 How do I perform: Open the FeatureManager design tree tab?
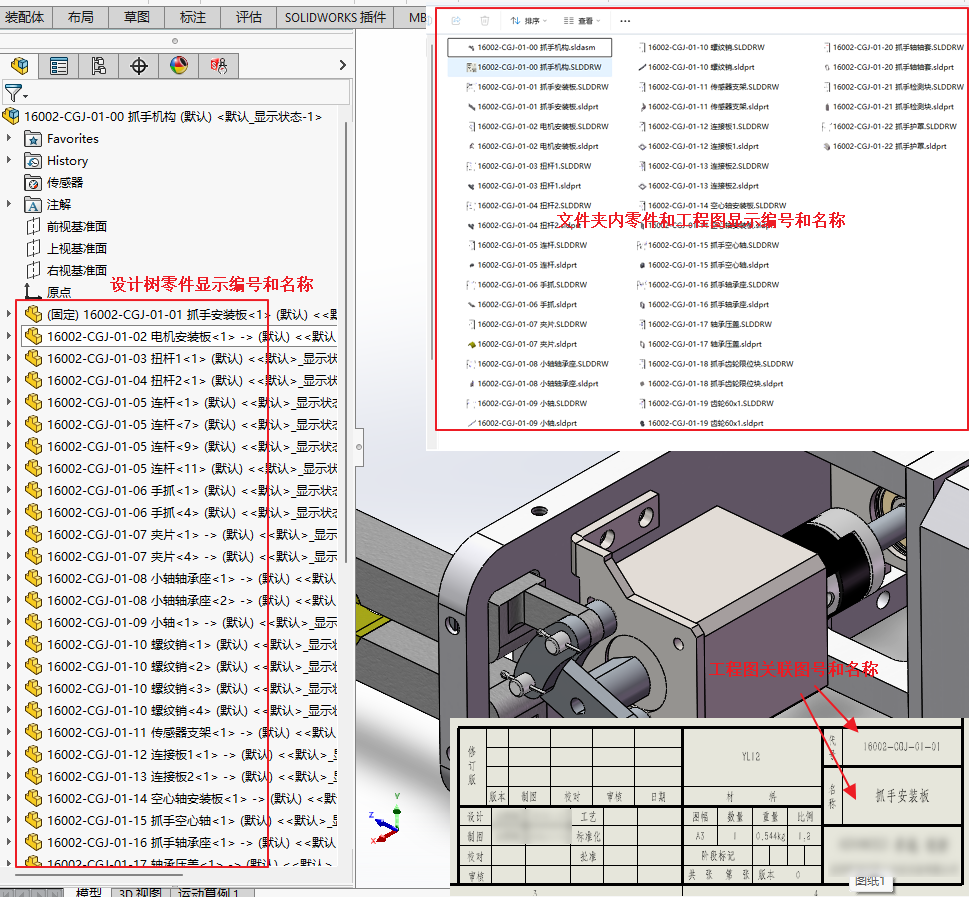coord(19,66)
